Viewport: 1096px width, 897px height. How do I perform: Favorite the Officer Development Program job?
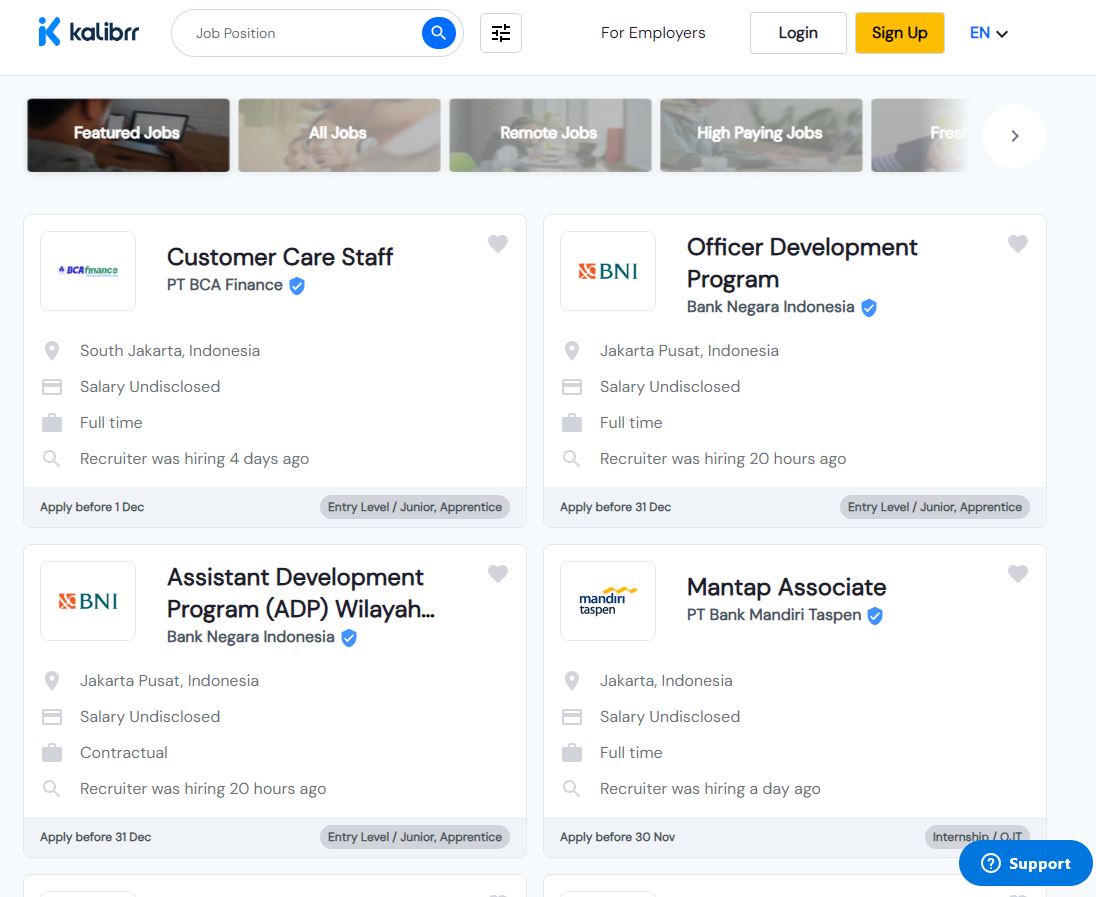(x=1018, y=243)
